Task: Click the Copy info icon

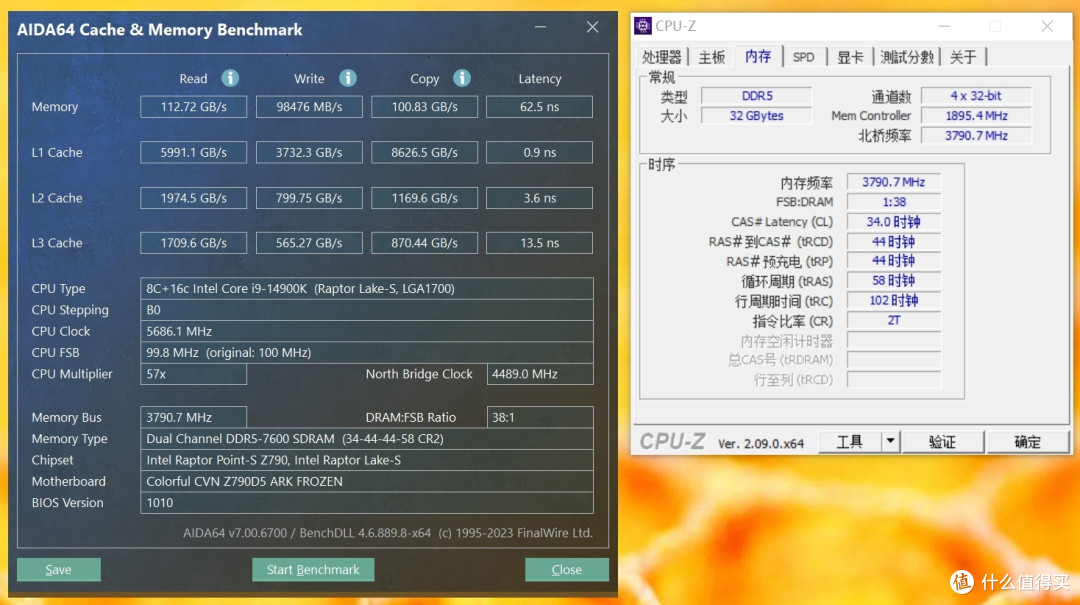Action: coord(462,78)
